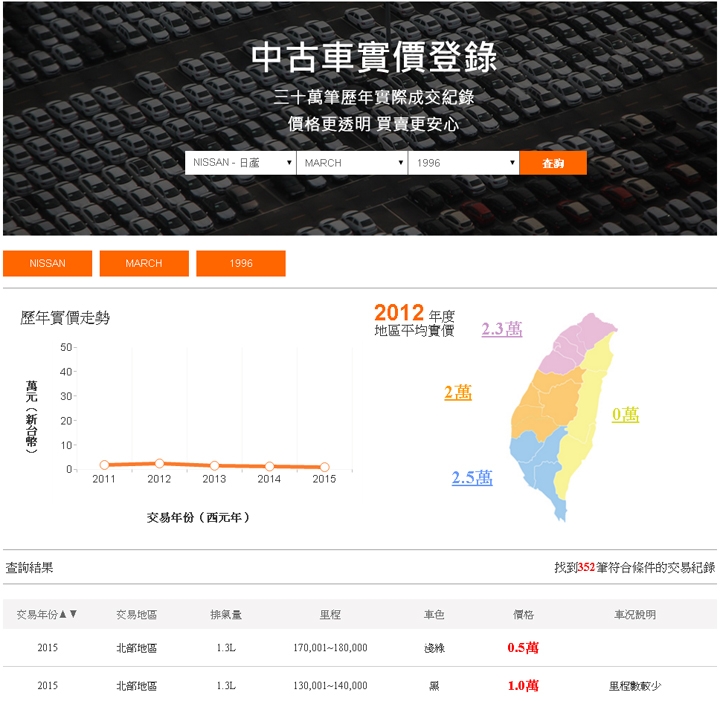
Task: Click the 170,001~180,000 mileage cell
Action: coord(330,648)
